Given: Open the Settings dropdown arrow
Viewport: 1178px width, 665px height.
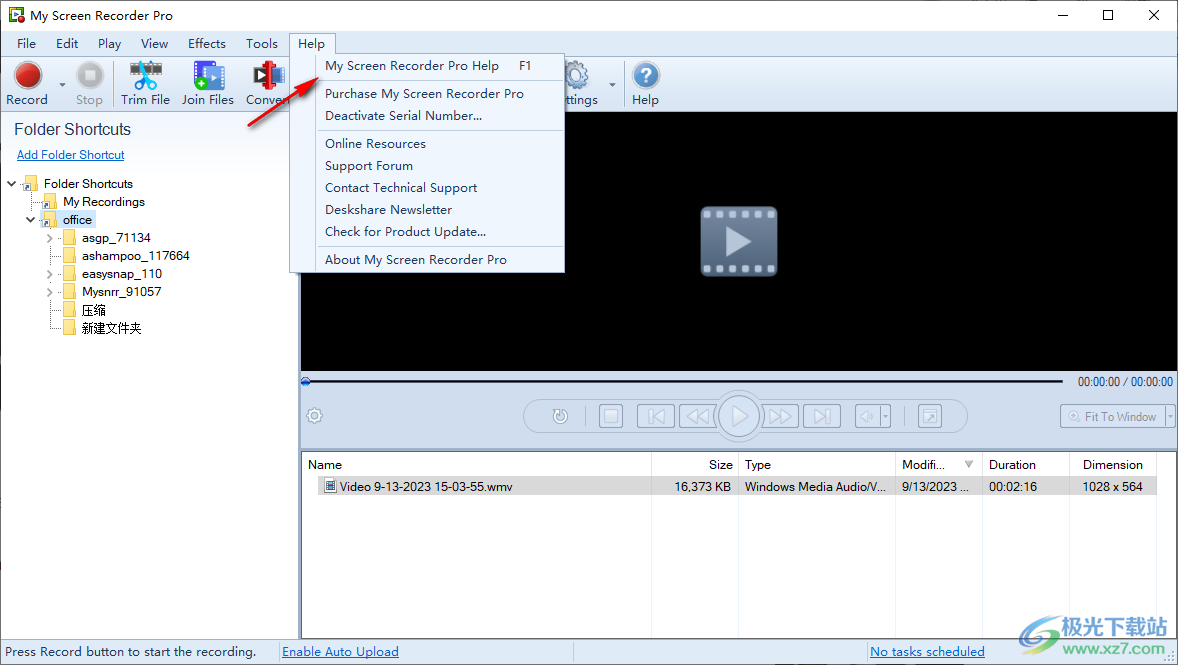Looking at the screenshot, I should [612, 83].
